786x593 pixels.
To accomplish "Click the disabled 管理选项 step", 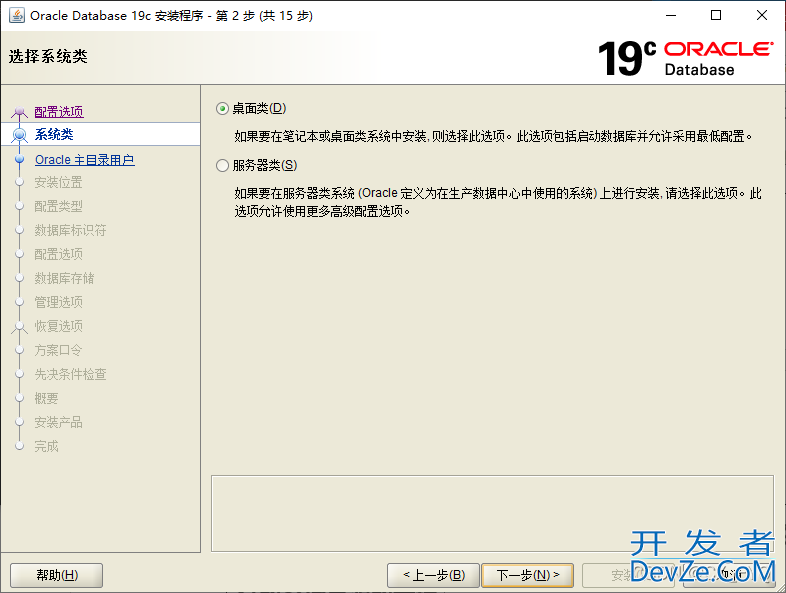I will pos(58,302).
